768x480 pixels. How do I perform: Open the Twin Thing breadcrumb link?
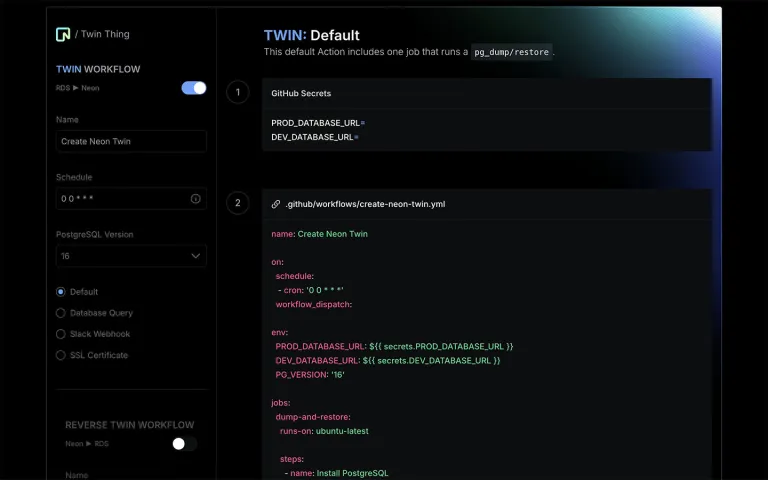(105, 34)
